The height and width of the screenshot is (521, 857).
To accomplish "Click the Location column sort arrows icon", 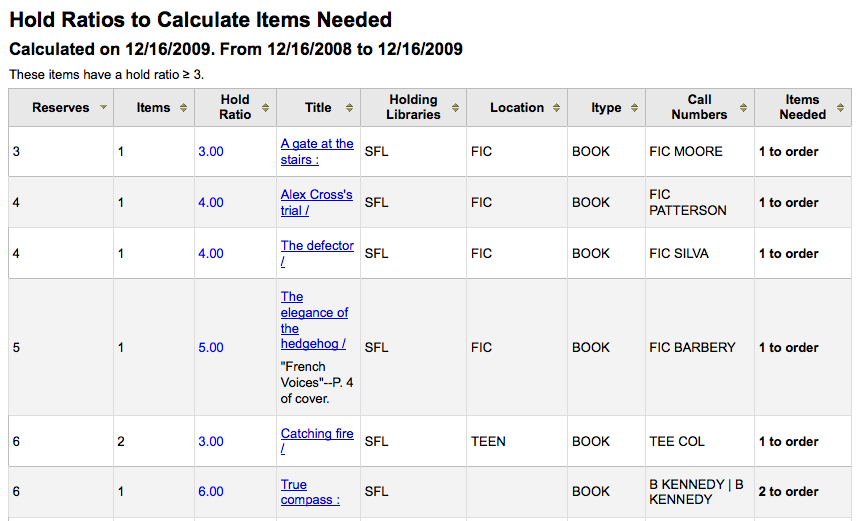I will click(556, 108).
